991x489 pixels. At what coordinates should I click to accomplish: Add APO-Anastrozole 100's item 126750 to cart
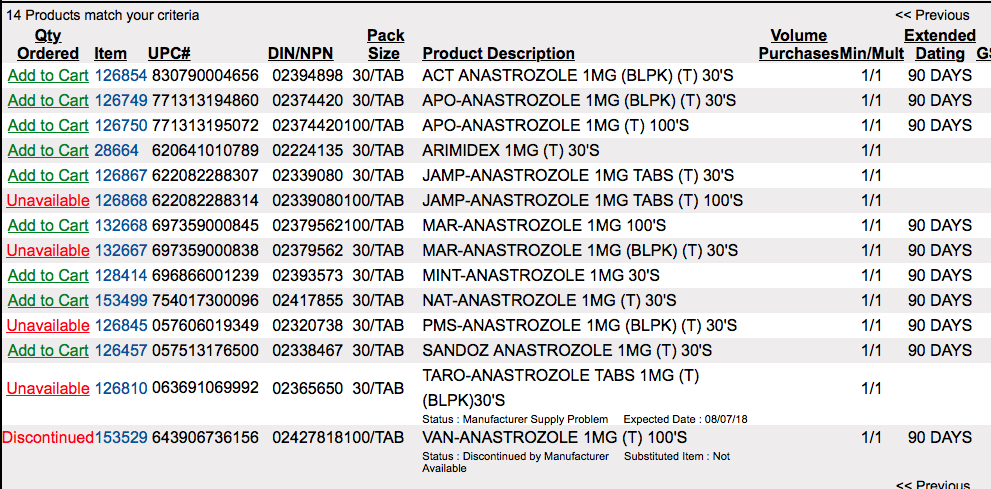pyautogui.click(x=48, y=125)
